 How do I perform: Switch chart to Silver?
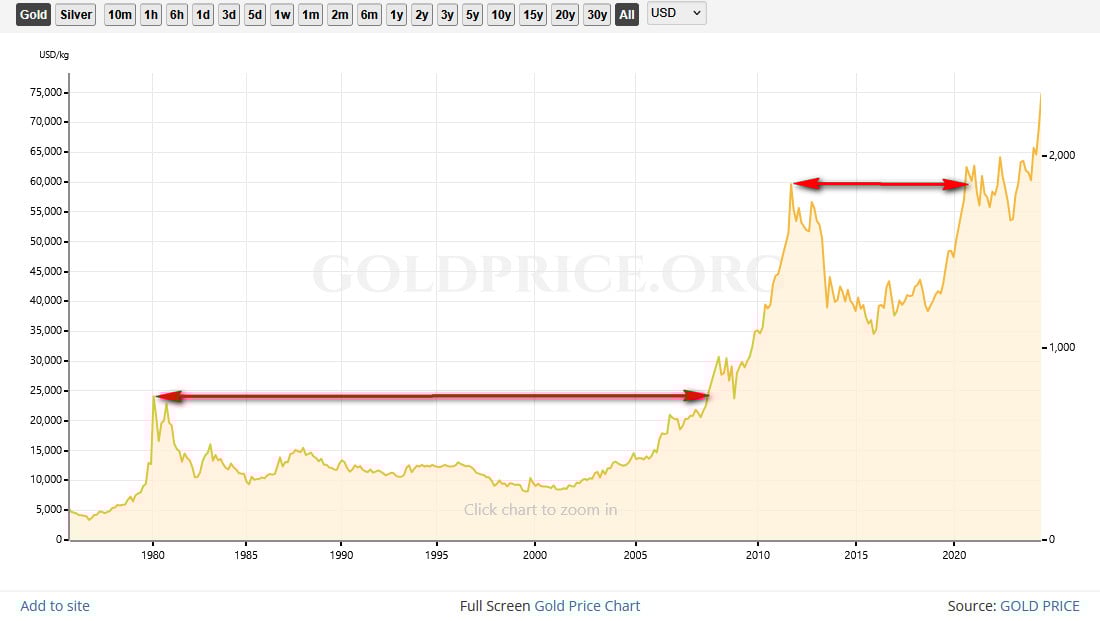click(x=76, y=15)
